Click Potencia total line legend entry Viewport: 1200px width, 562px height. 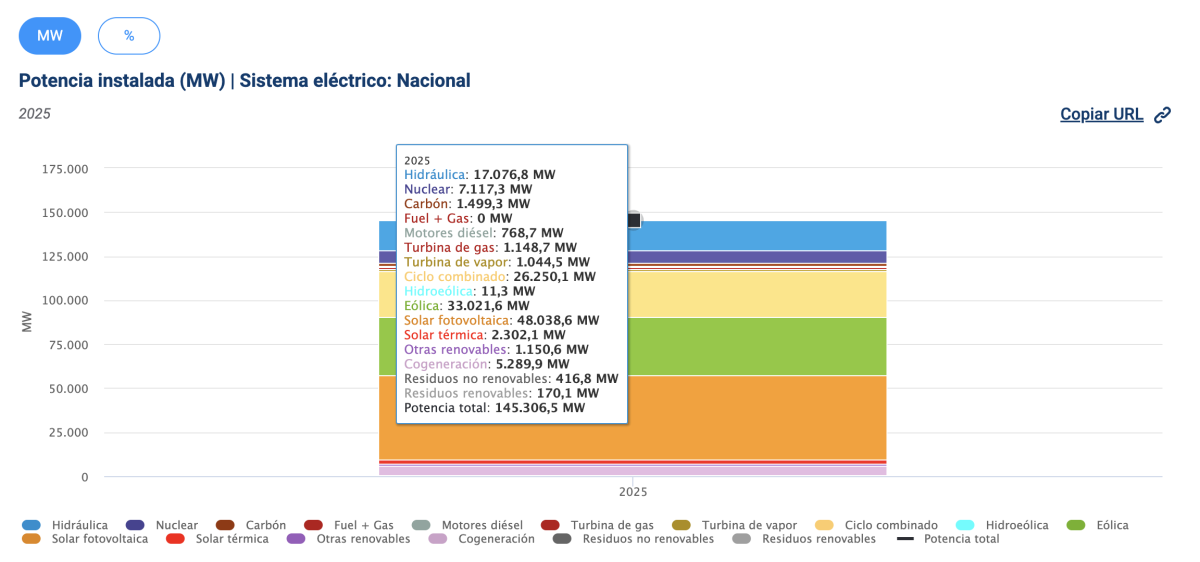pyautogui.click(x=949, y=539)
